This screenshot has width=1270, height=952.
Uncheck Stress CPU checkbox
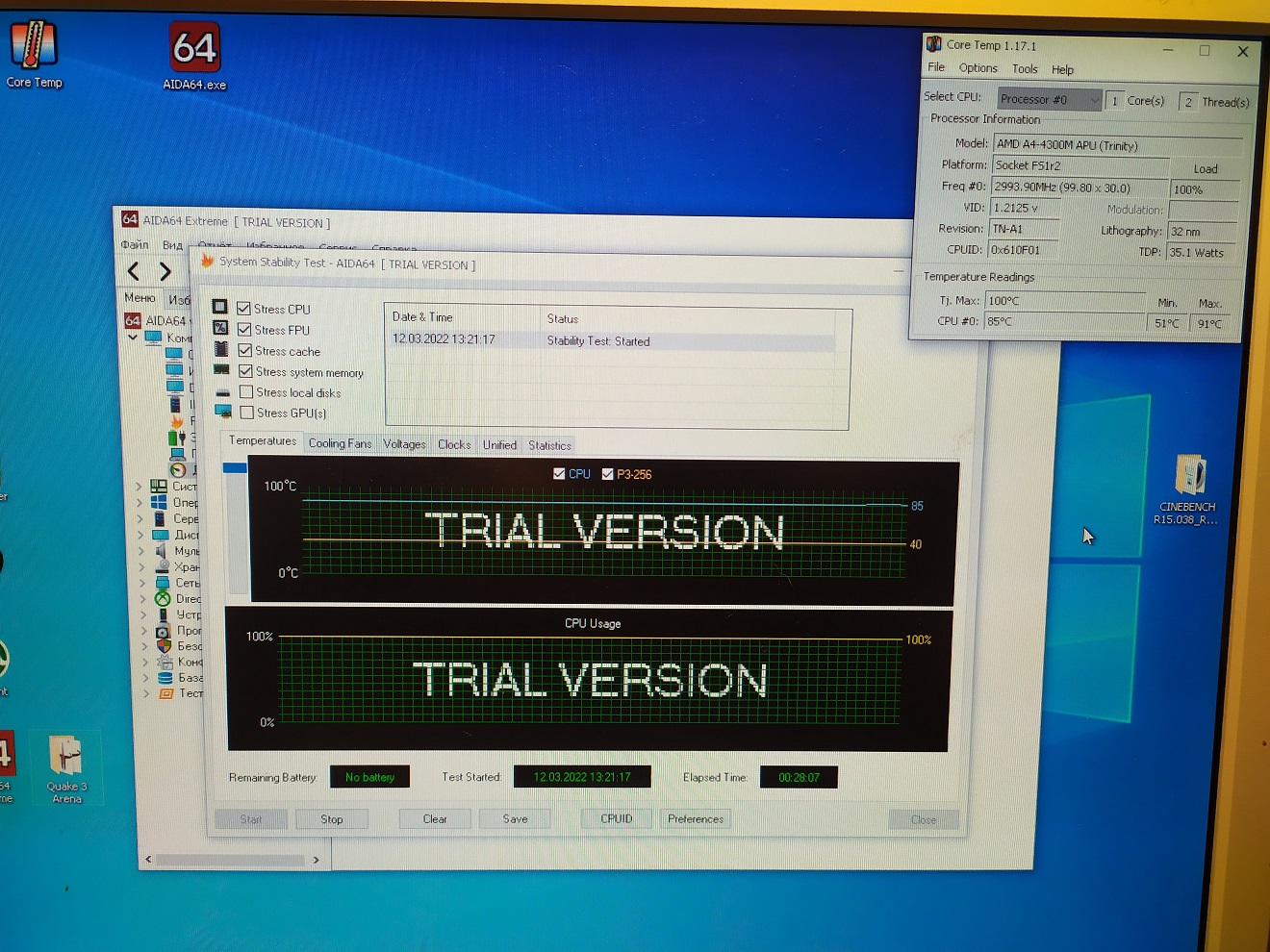click(244, 308)
